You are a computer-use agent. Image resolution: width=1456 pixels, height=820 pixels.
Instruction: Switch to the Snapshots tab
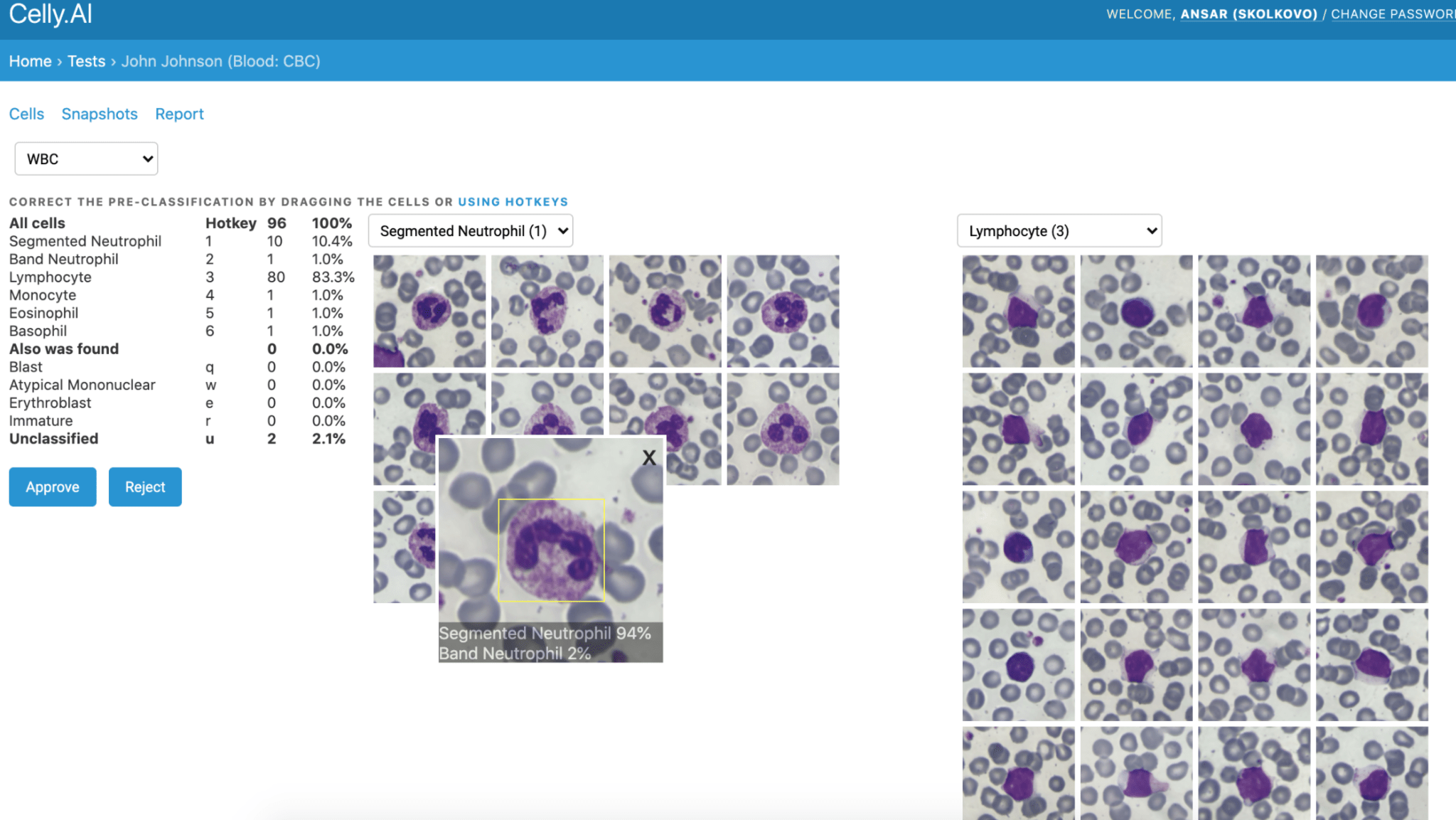(100, 114)
